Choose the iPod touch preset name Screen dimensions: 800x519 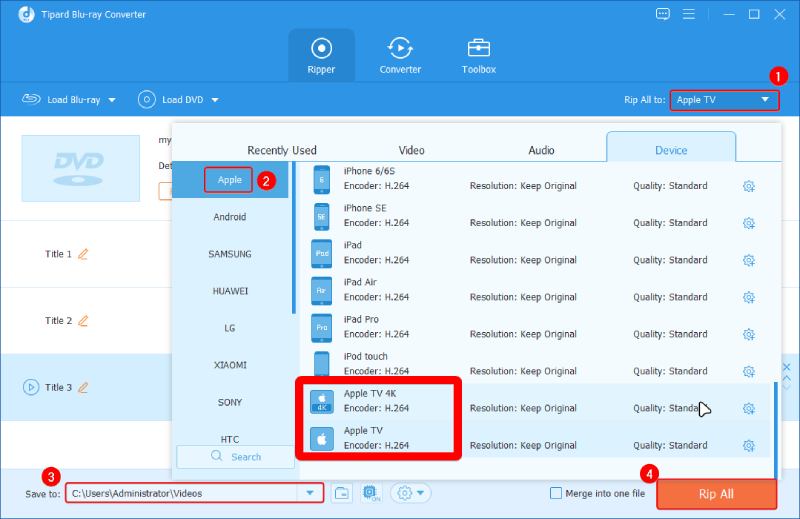coord(365,356)
